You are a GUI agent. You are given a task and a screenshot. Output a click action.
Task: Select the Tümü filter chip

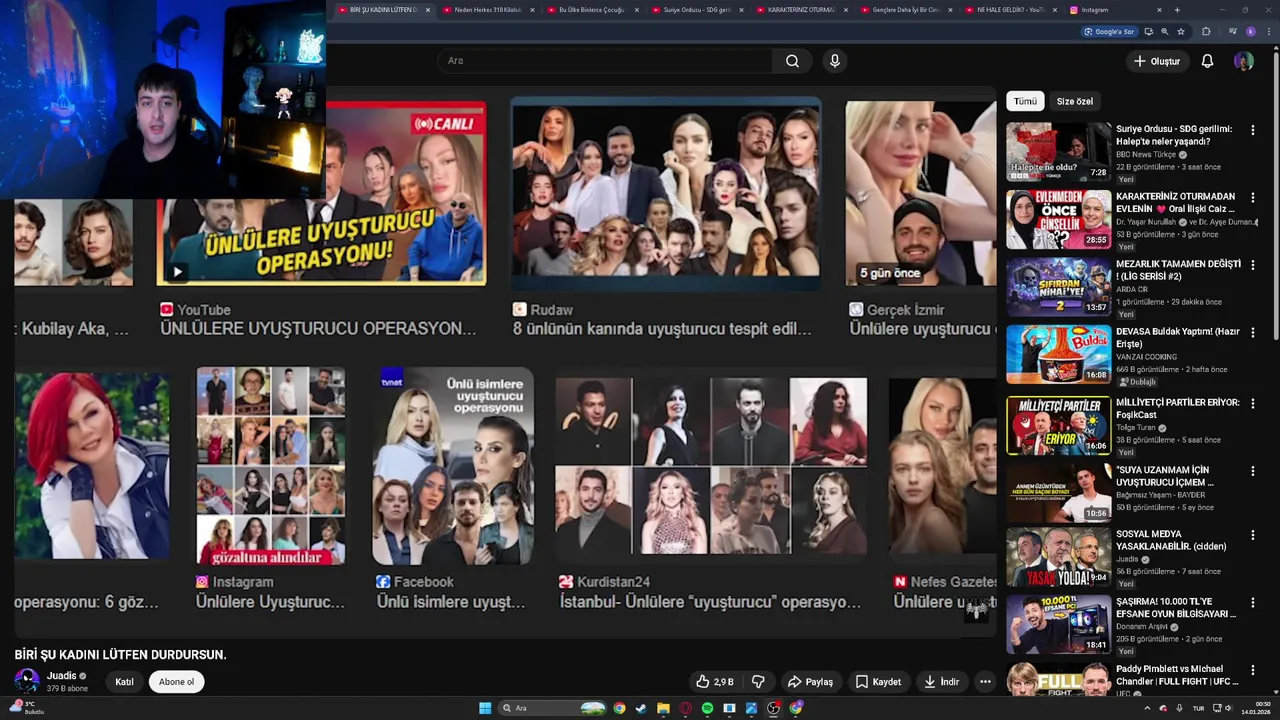[x=1025, y=101]
